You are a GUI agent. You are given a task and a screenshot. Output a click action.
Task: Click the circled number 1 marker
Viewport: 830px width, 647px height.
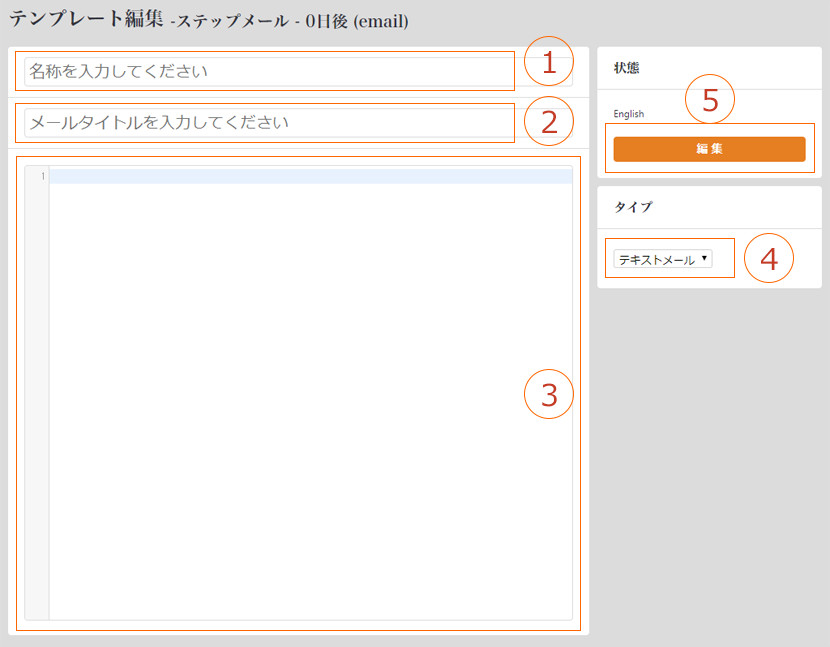coord(548,62)
